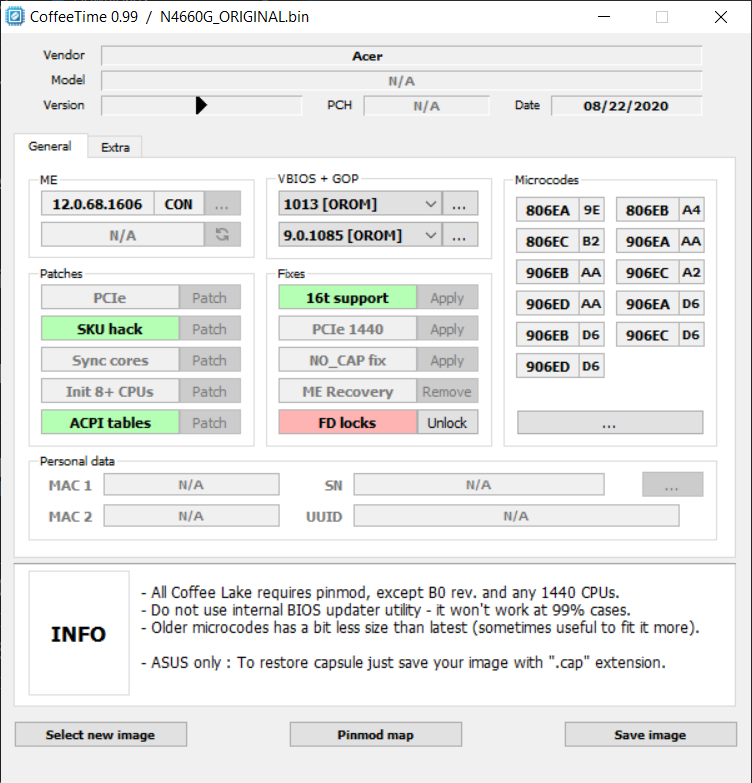Click the ellipsis button next to GOP 9.0.1085
752x783 pixels.
[x=460, y=235]
